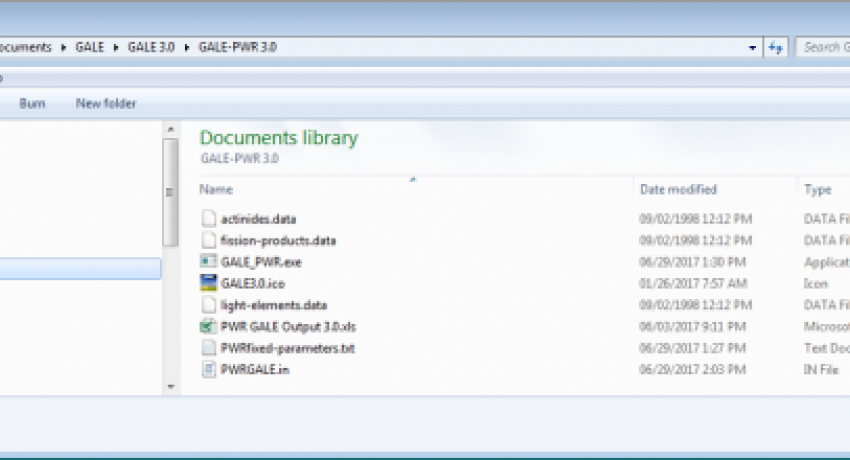Click the navigation pane scroll up arrow
The width and height of the screenshot is (850, 460).
tap(171, 129)
